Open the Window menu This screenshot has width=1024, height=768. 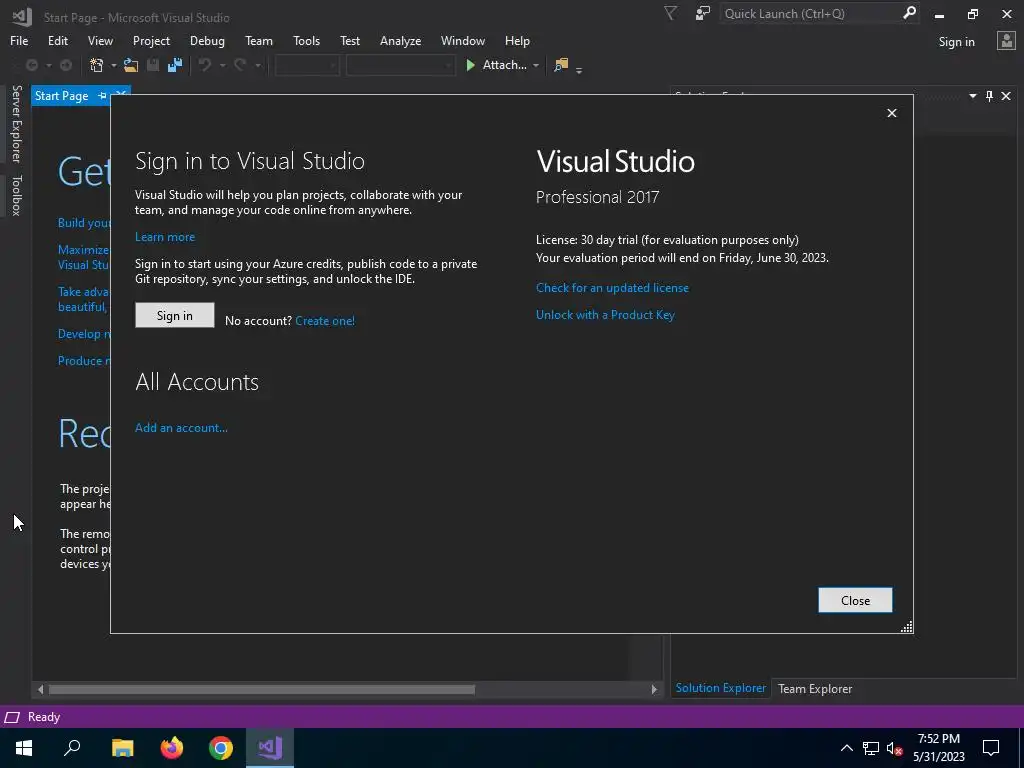[462, 40]
